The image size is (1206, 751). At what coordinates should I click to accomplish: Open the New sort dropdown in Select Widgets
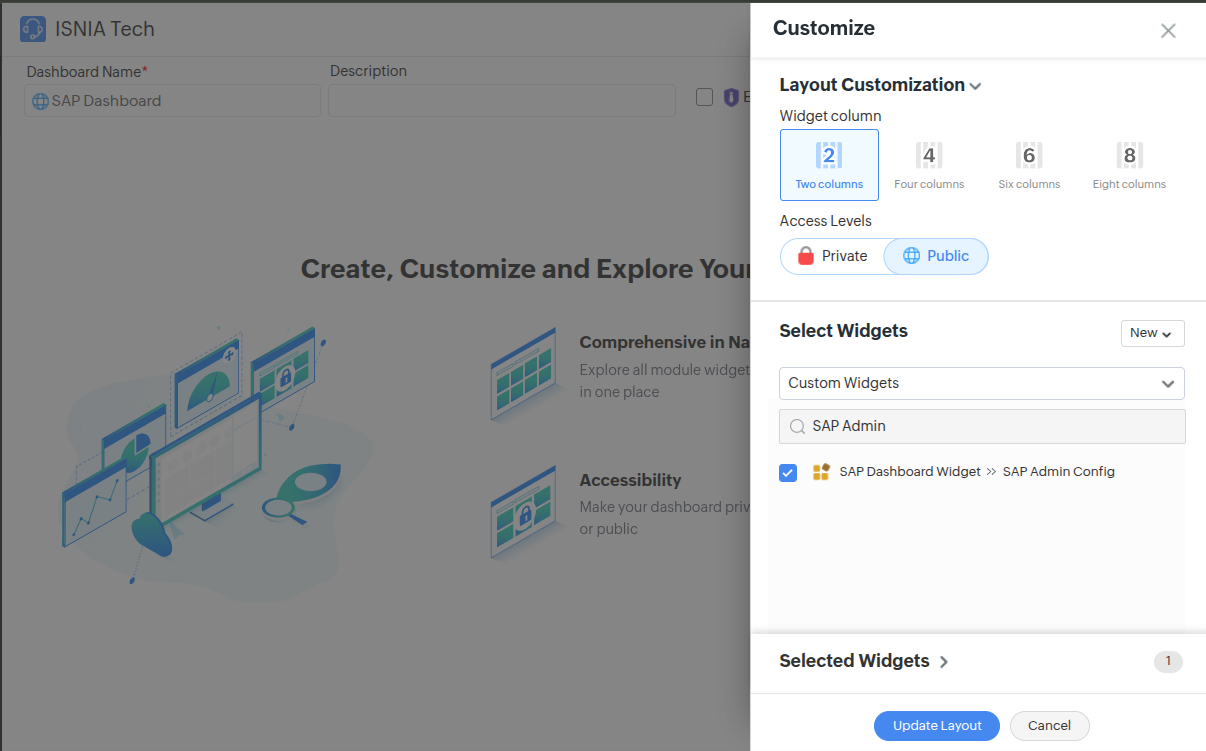tap(1152, 333)
